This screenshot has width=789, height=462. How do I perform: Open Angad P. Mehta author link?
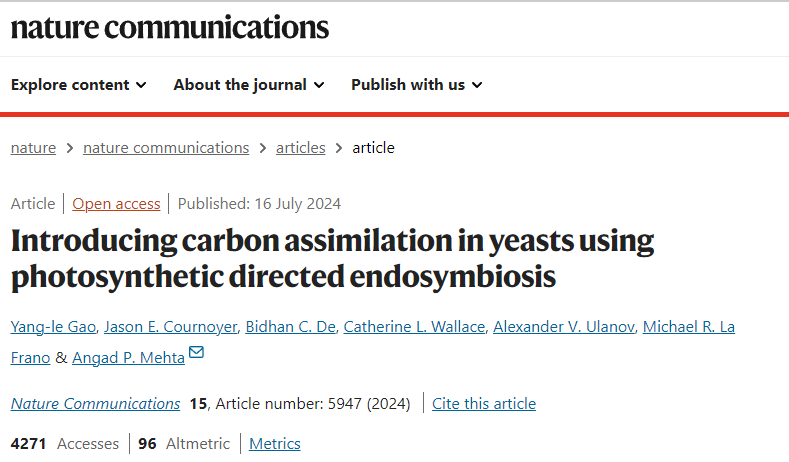tap(129, 357)
